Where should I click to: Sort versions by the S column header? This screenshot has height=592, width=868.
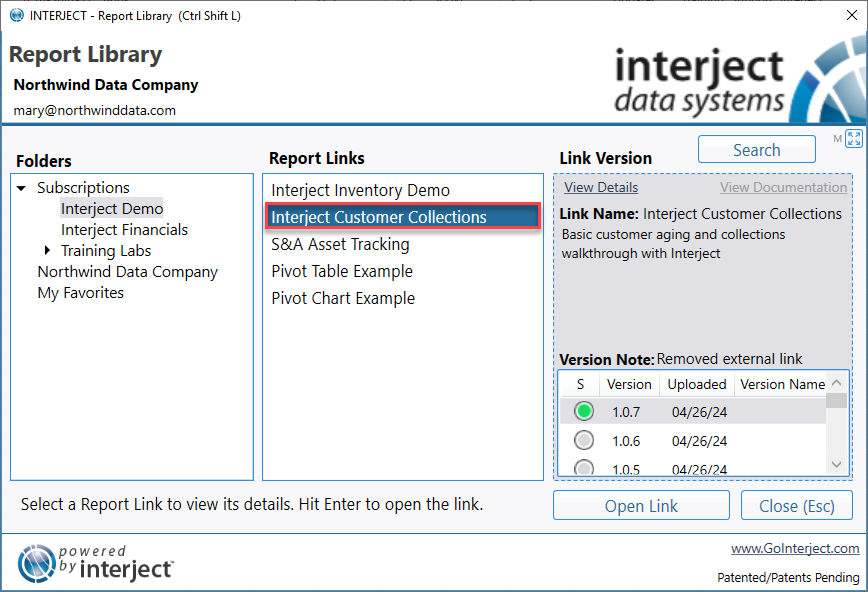pyautogui.click(x=580, y=384)
